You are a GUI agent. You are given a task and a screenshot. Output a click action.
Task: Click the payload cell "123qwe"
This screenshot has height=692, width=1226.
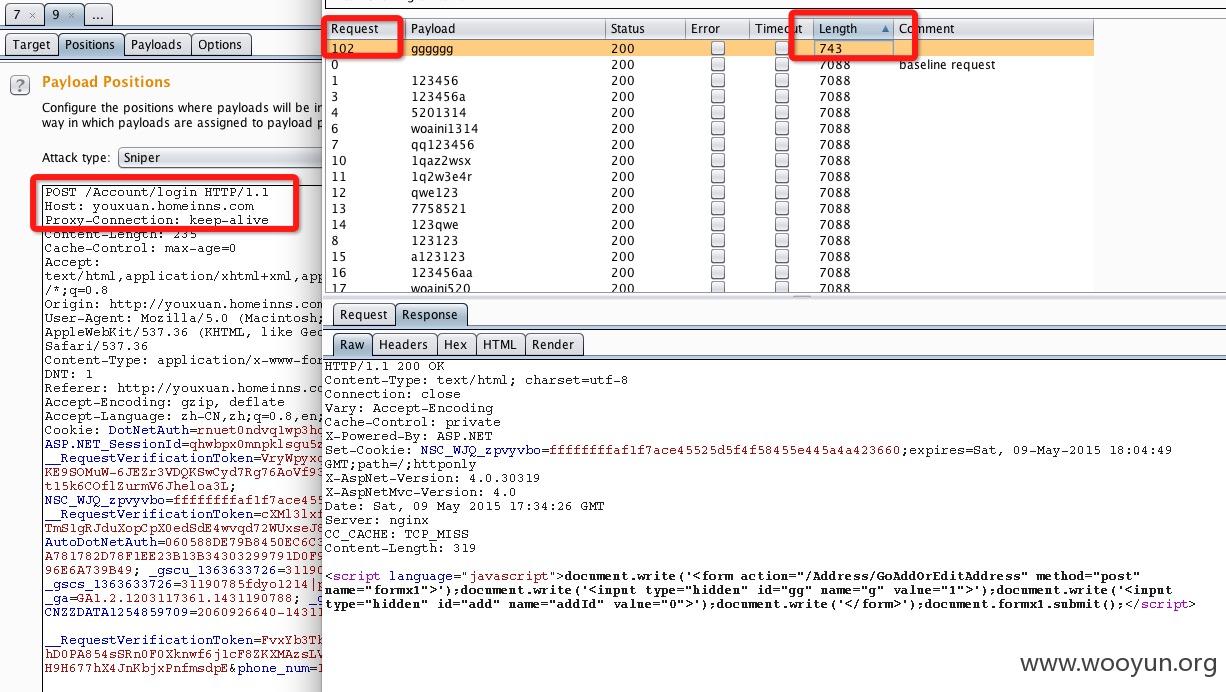(x=434, y=224)
